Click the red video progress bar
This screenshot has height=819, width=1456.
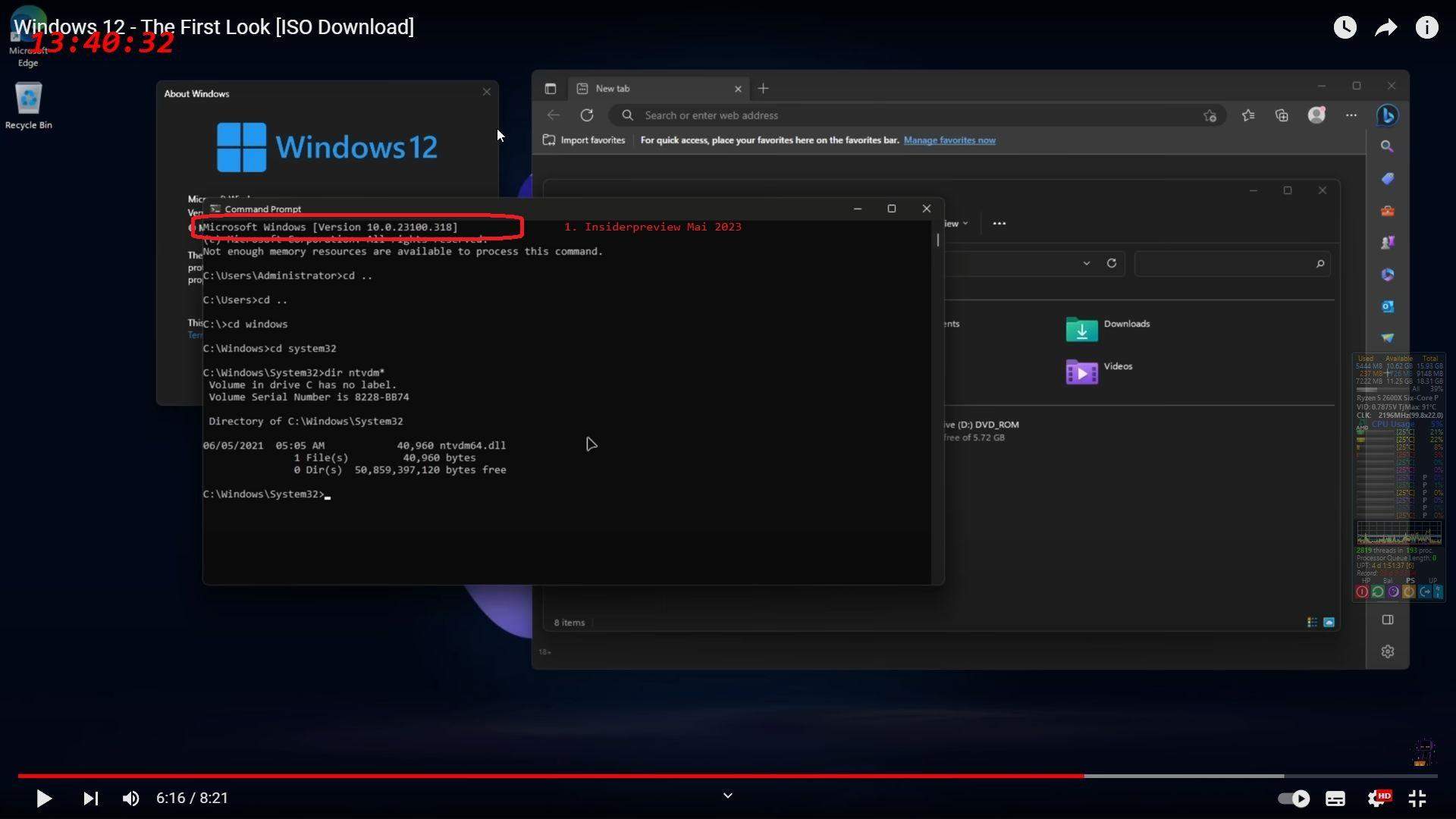531,776
